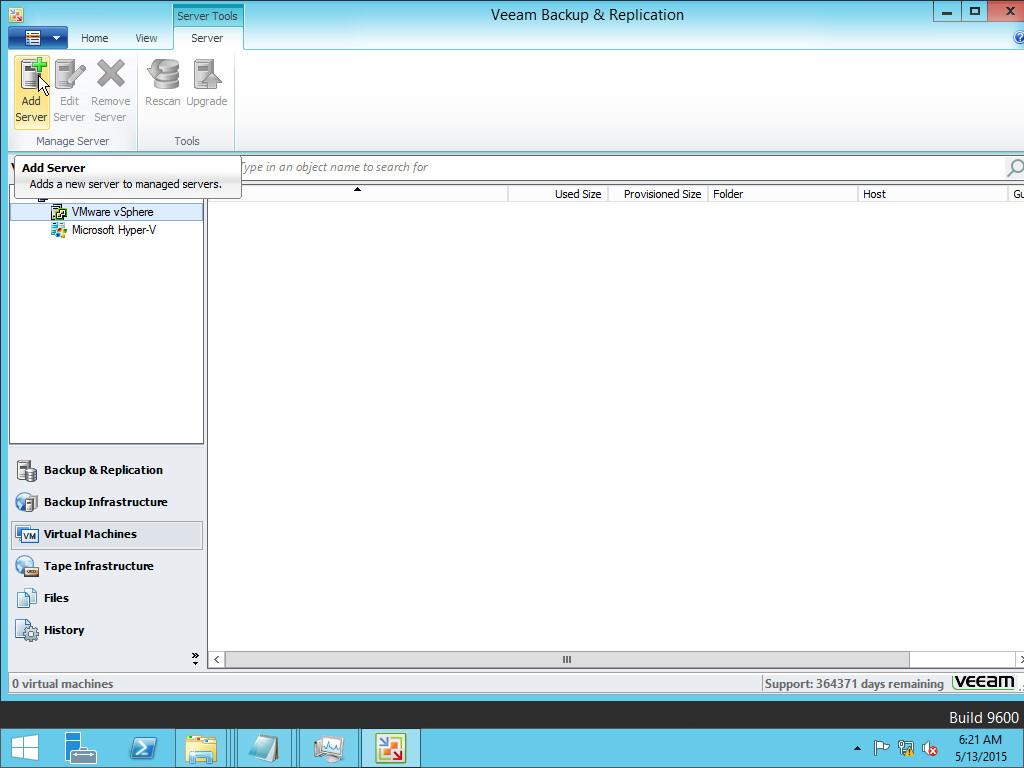Image resolution: width=1024 pixels, height=768 pixels.
Task: Click the Virtual Machines VM icon
Action: [x=27, y=534]
